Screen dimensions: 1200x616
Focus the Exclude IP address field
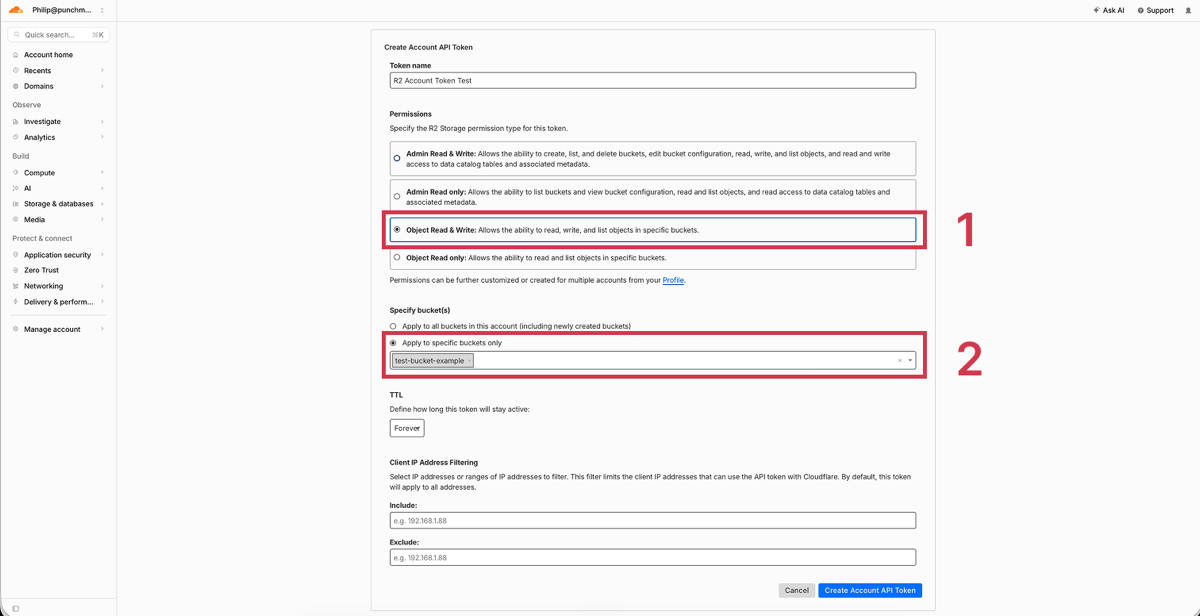tap(653, 557)
